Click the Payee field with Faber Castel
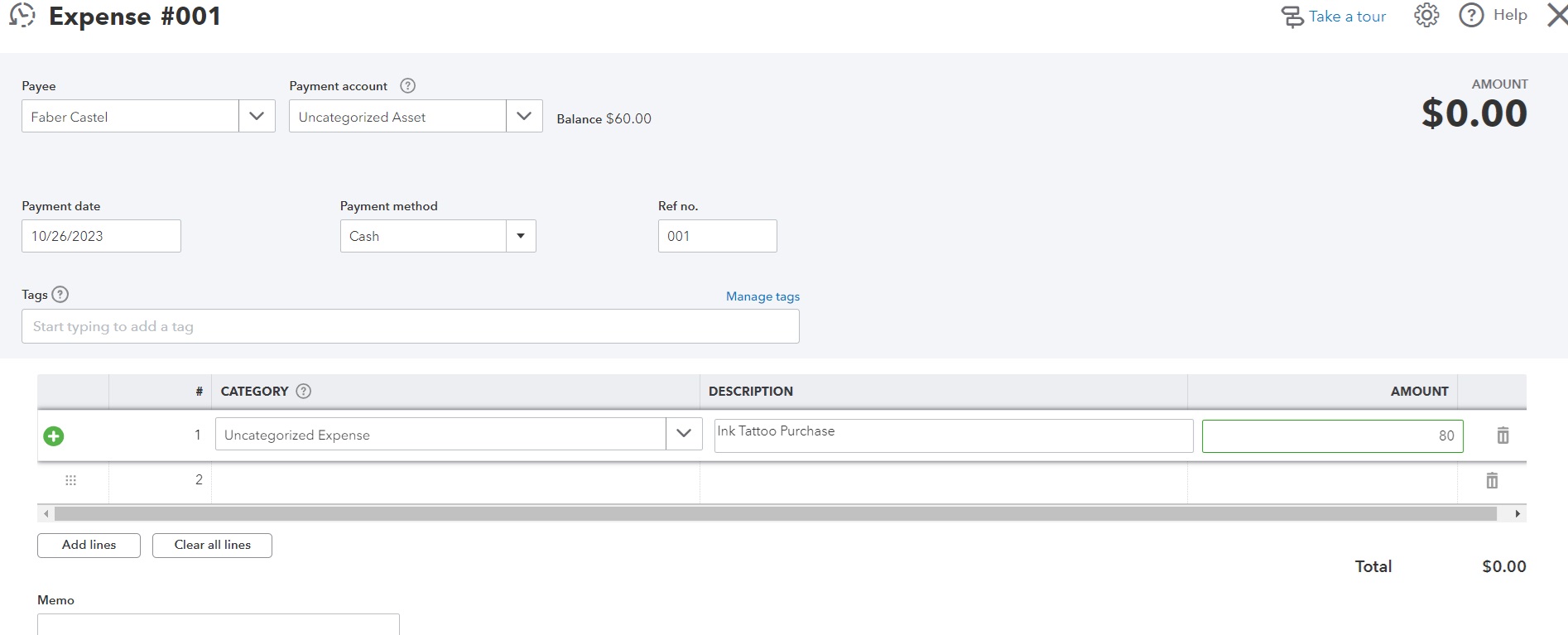1568x635 pixels. tap(130, 116)
